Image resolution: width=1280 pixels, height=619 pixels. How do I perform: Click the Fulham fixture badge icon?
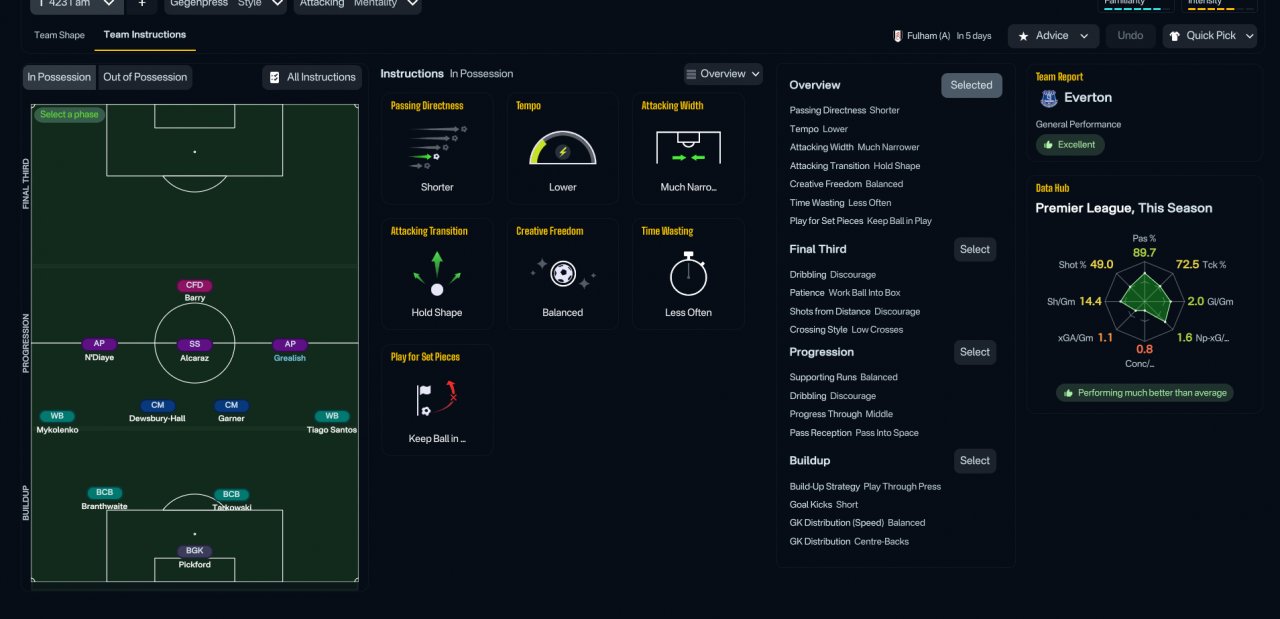pyautogui.click(x=898, y=36)
